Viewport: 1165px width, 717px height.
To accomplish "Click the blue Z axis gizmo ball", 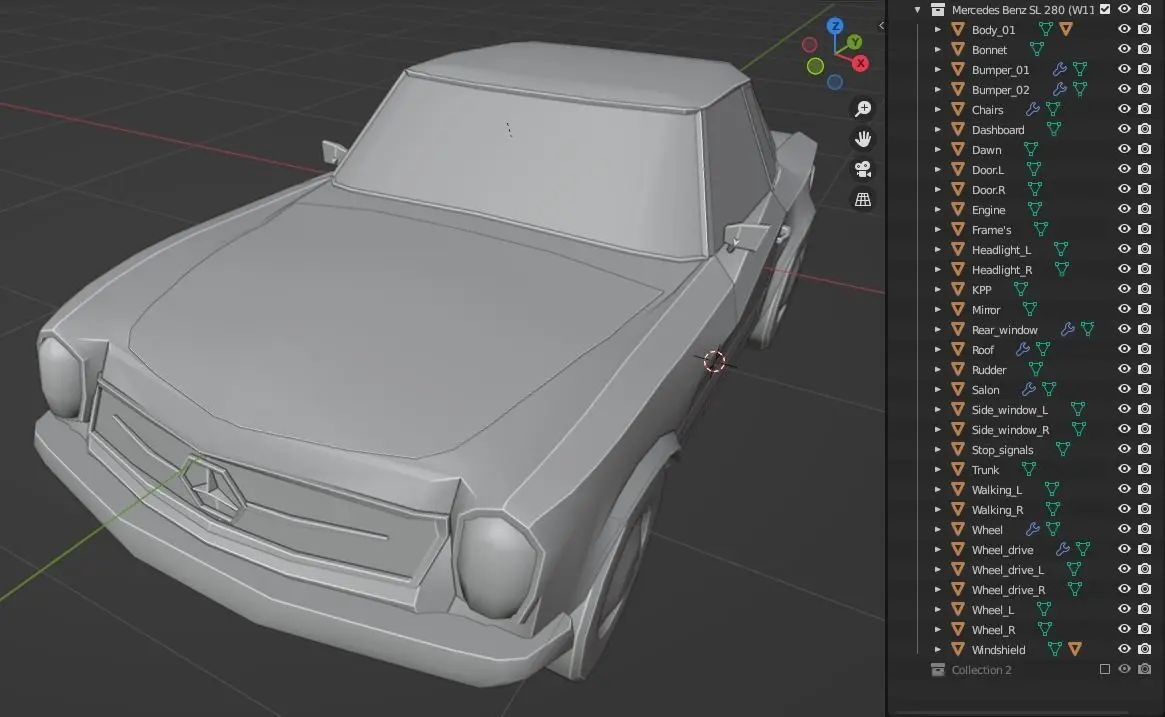I will [x=836, y=26].
